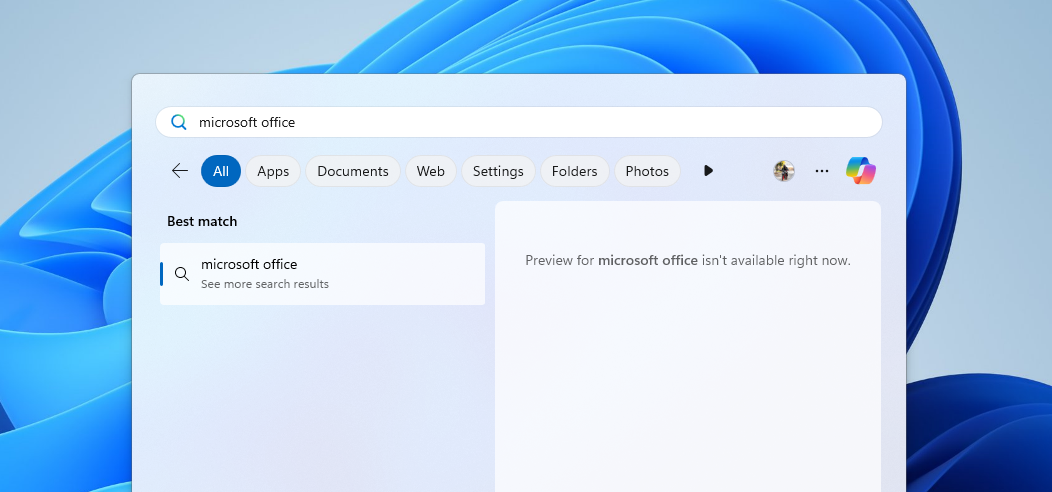Click the search icon beside best match result

[182, 274]
